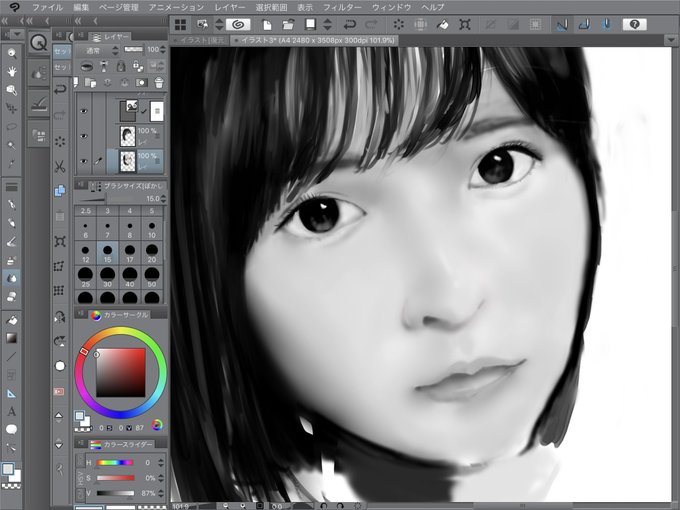Click the lock layer padlock icon
Screen dimensions: 680x510
tap(121, 66)
